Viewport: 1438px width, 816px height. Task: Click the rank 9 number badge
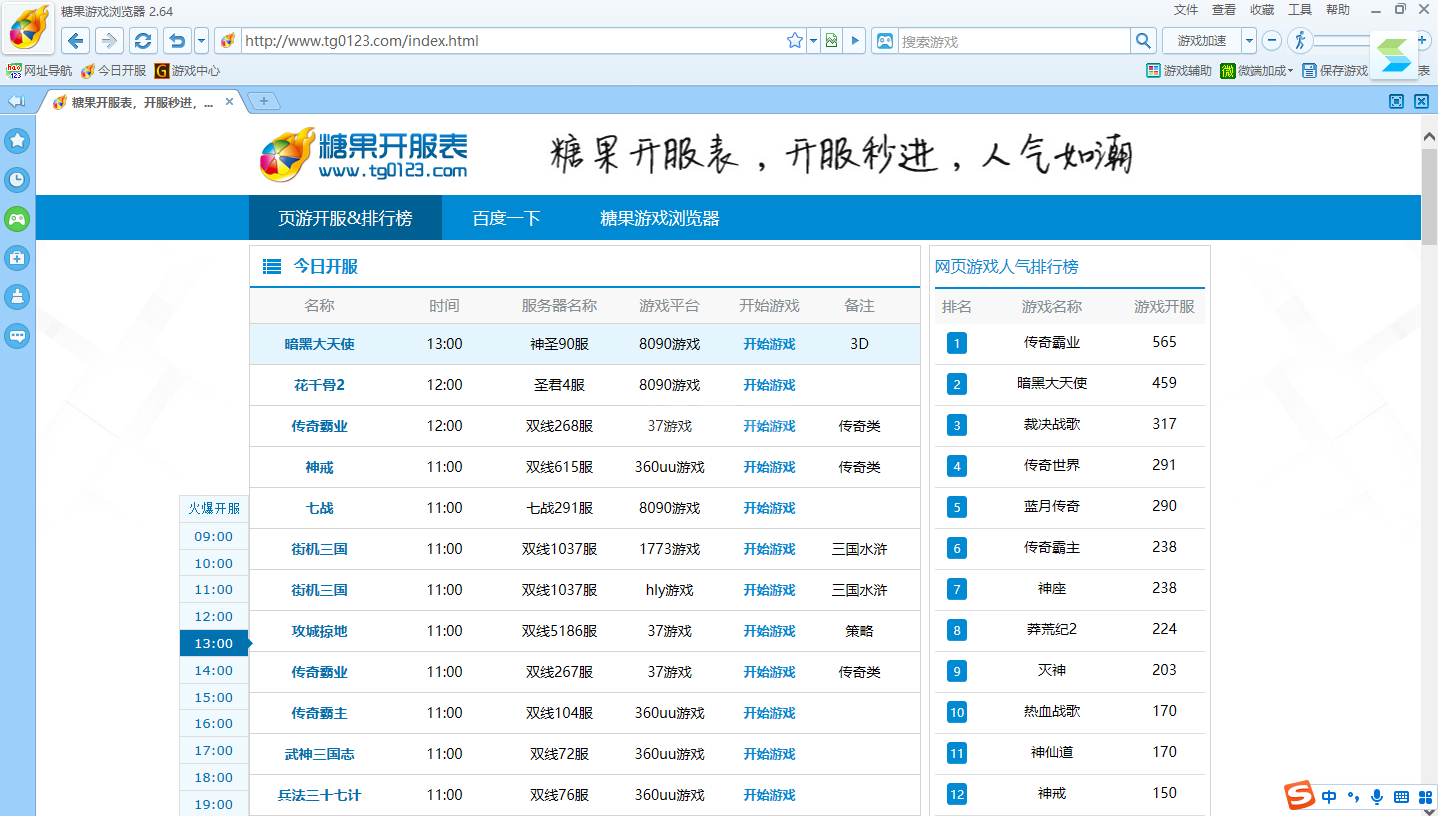click(x=957, y=671)
